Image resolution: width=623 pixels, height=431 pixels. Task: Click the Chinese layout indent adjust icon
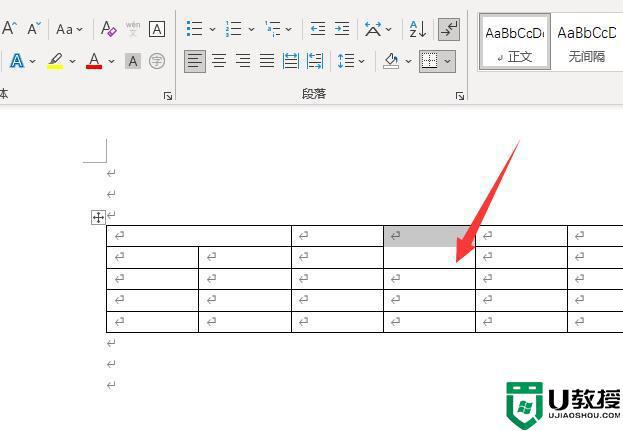point(315,61)
